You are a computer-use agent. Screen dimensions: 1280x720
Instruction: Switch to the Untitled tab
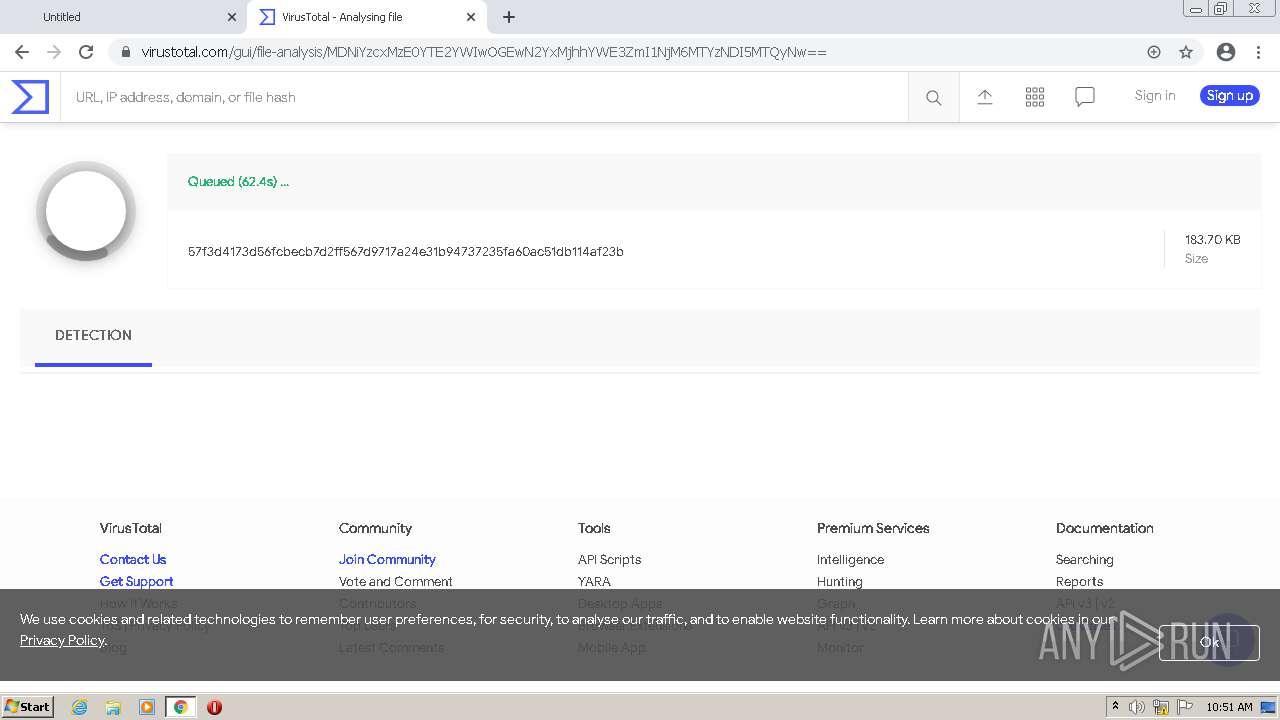pyautogui.click(x=122, y=17)
